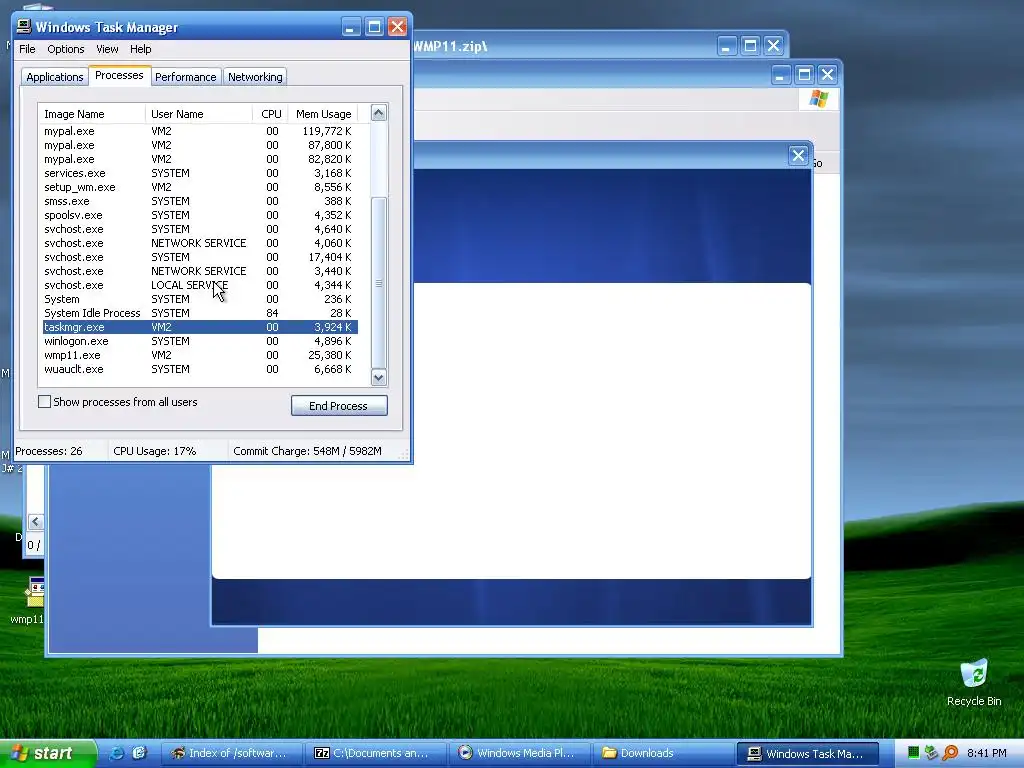The height and width of the screenshot is (768, 1024).
Task: Click the Windows flag logo in browser window
Action: point(818,99)
